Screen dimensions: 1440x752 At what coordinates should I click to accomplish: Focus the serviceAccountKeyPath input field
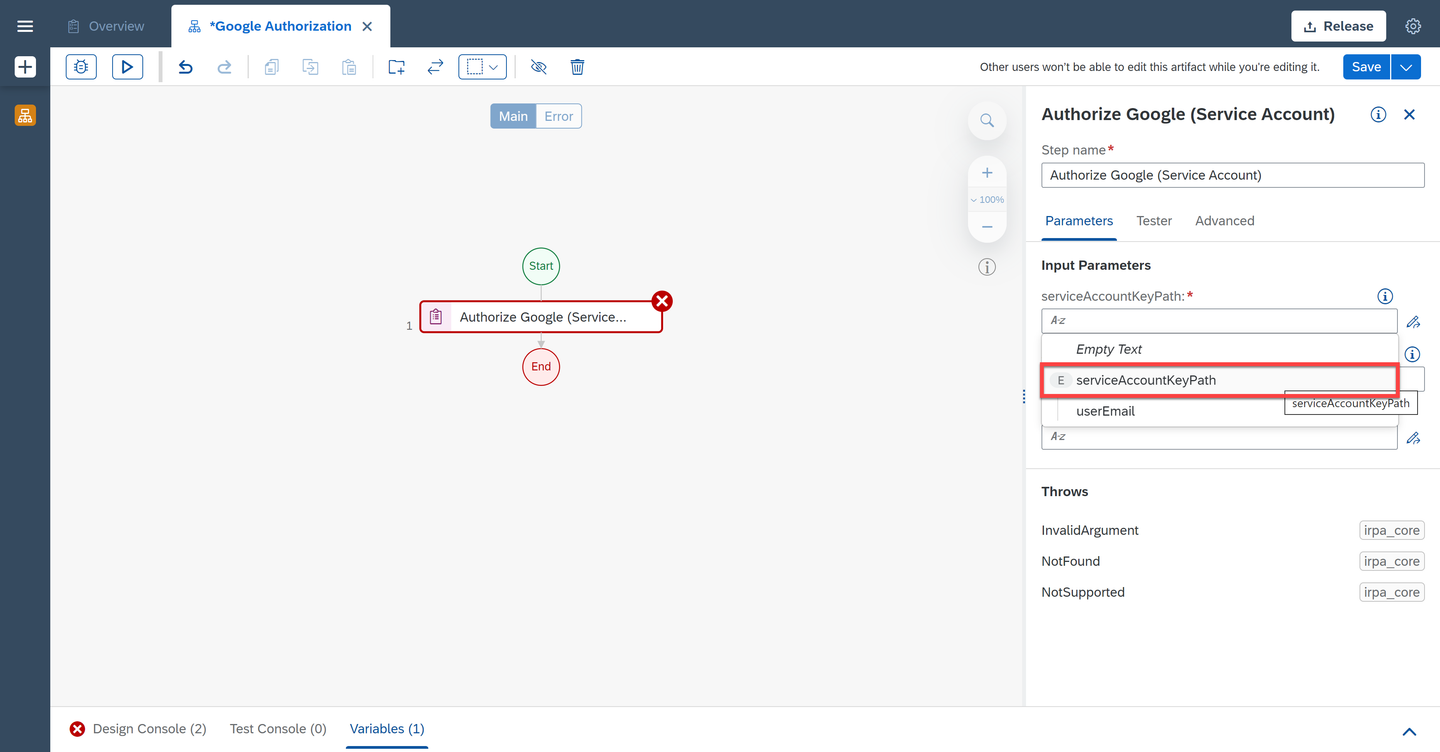tap(1219, 321)
